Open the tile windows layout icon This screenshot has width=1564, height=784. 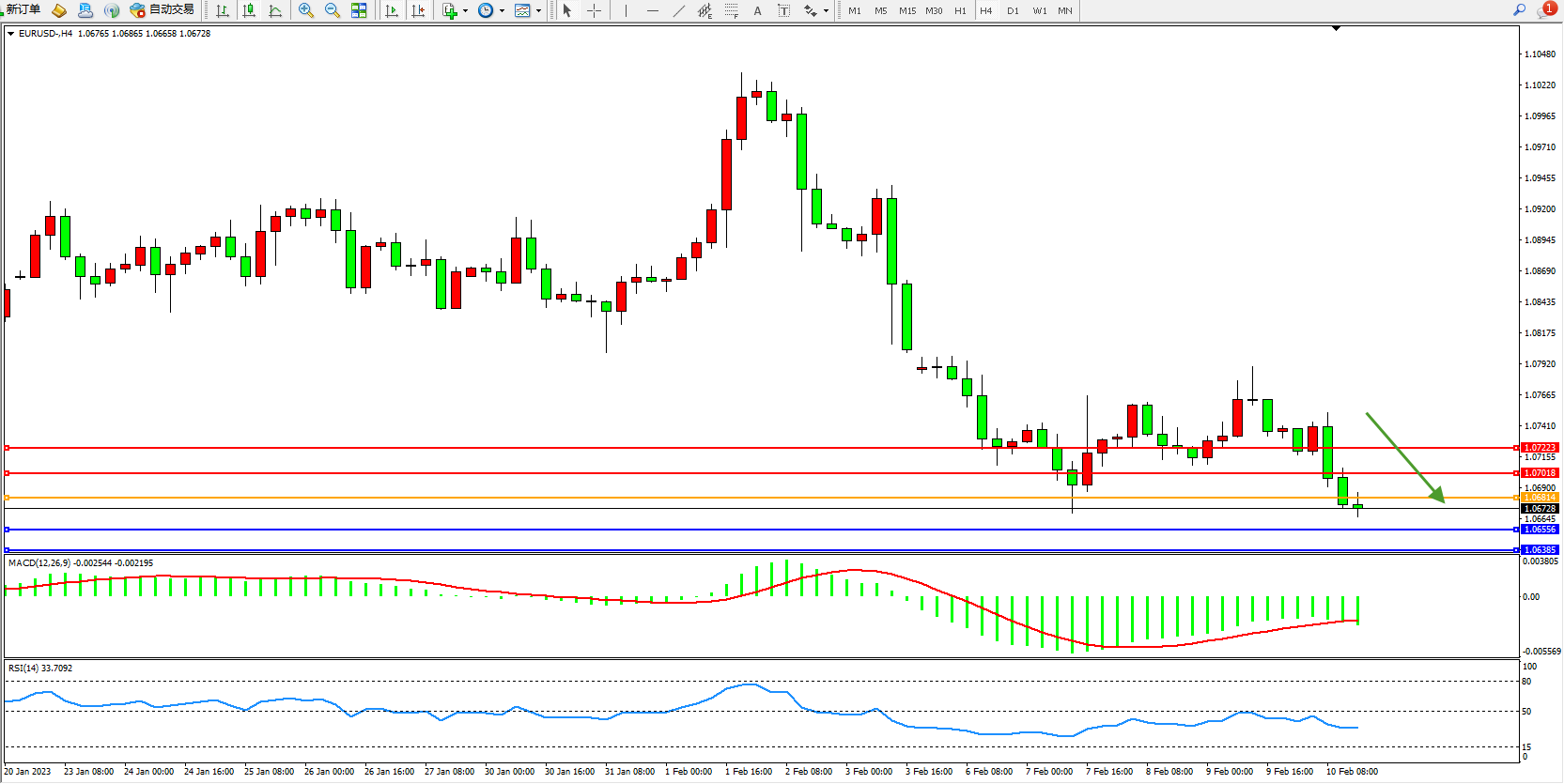tap(359, 10)
